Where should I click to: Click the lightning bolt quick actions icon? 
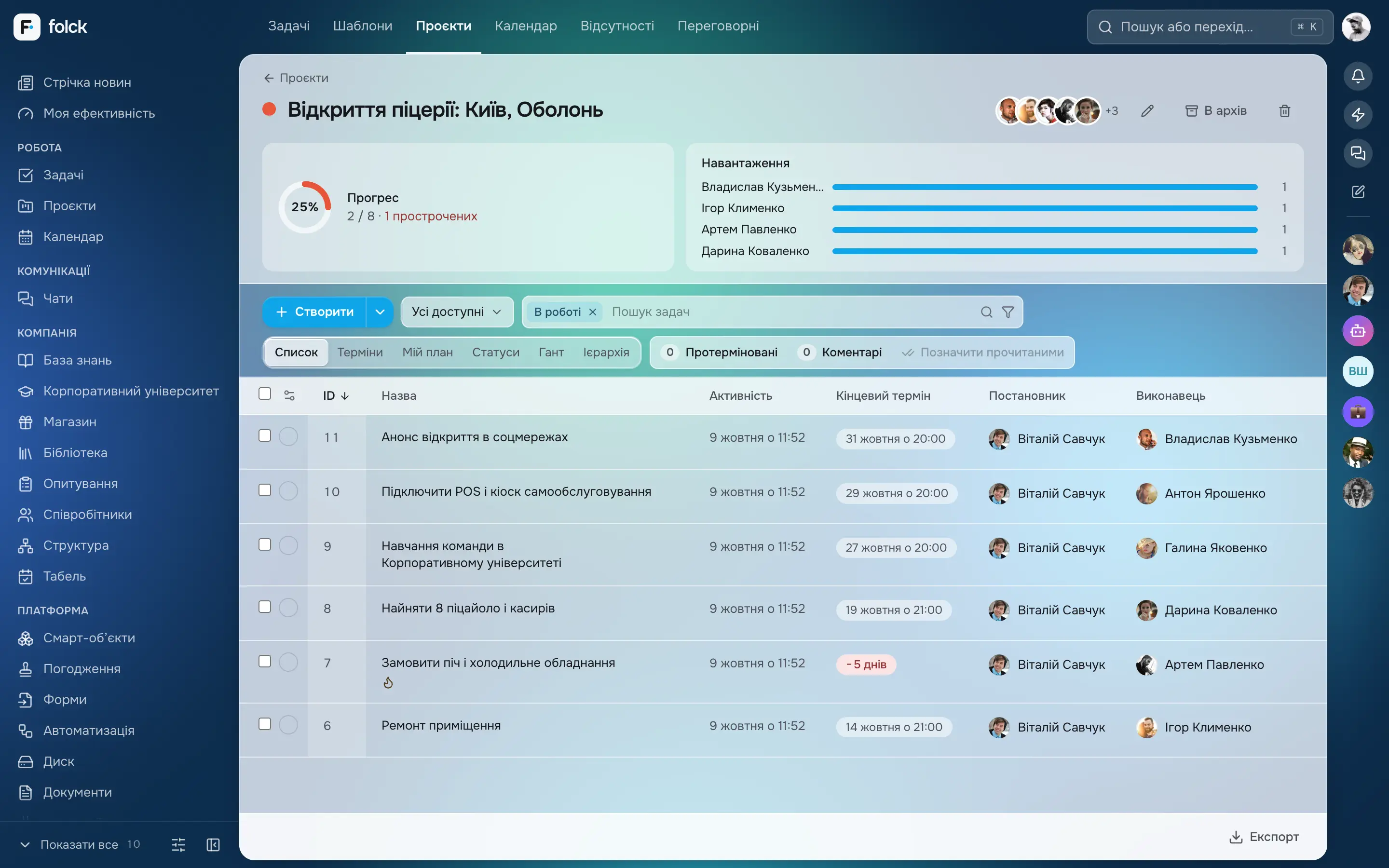pos(1358,115)
